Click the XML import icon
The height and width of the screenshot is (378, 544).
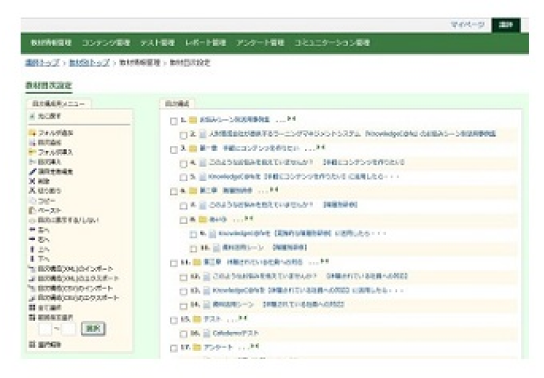coord(32,269)
